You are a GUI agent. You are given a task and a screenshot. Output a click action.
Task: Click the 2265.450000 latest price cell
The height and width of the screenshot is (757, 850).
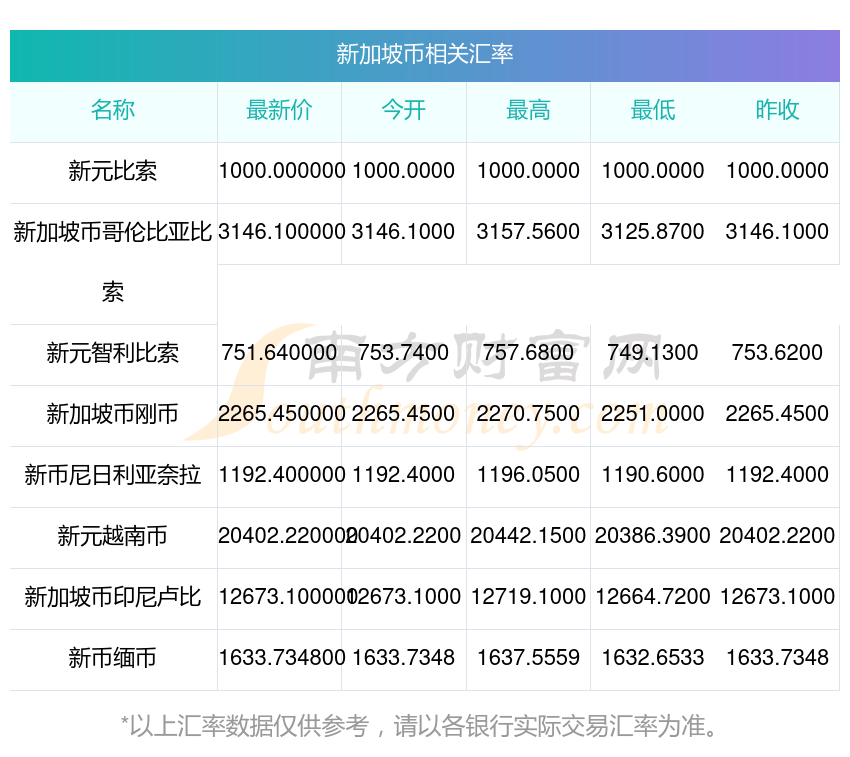[x=282, y=414]
